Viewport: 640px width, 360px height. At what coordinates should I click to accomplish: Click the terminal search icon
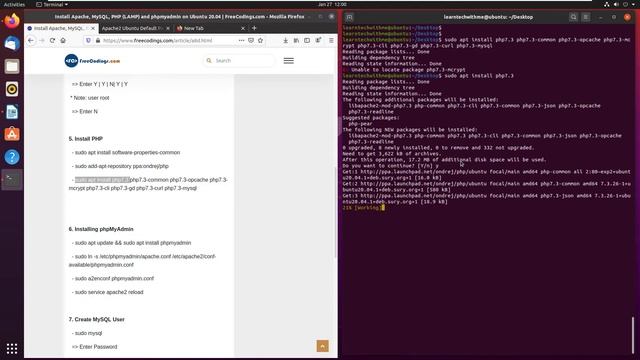[573, 17]
